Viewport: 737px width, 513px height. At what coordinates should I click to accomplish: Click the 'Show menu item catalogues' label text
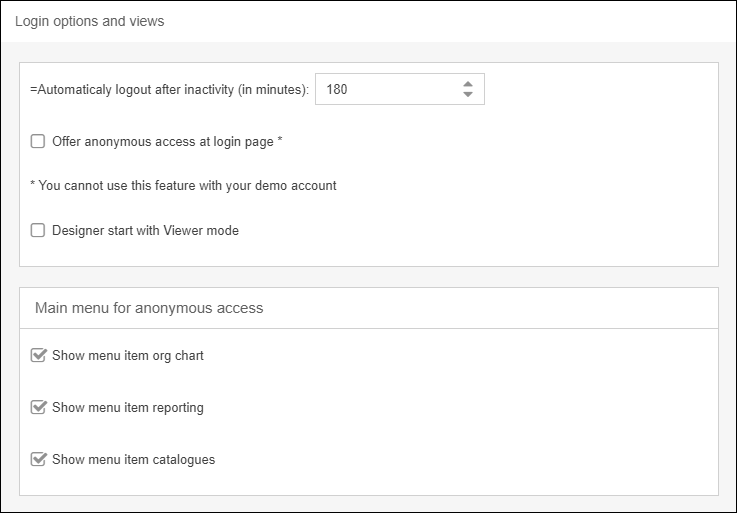tap(133, 460)
